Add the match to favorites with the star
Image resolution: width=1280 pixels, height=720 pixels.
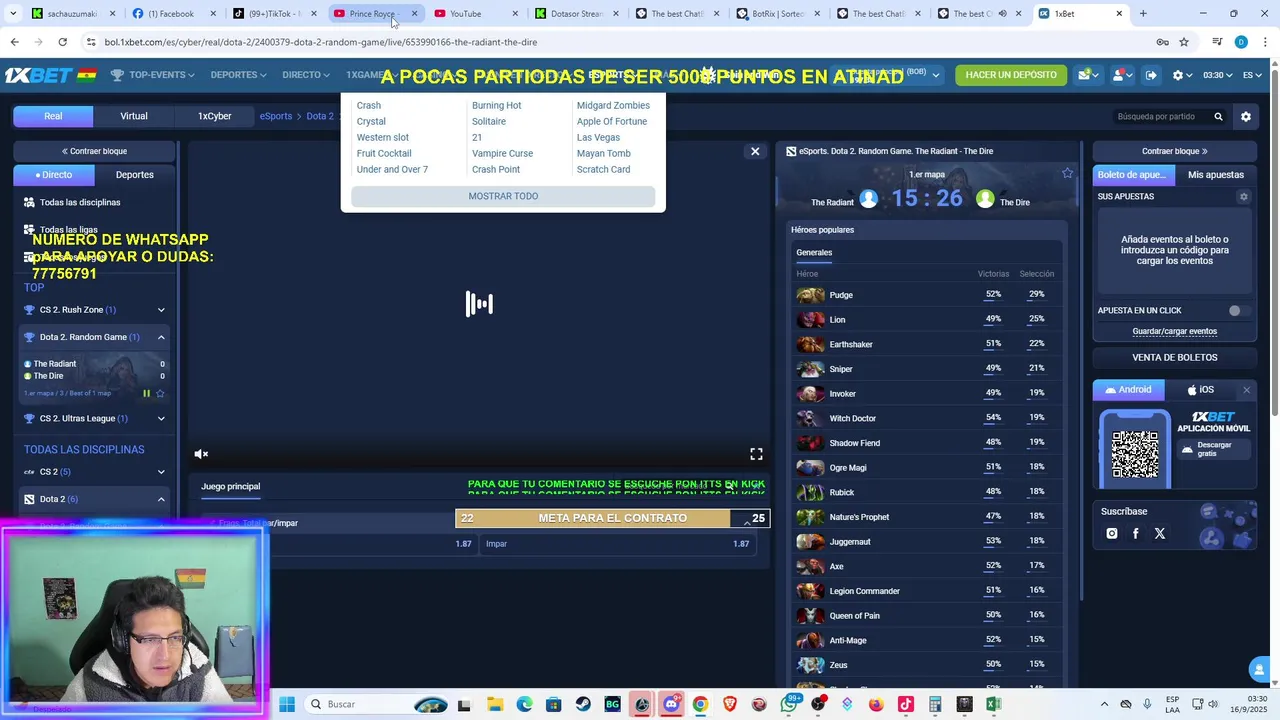(1067, 174)
